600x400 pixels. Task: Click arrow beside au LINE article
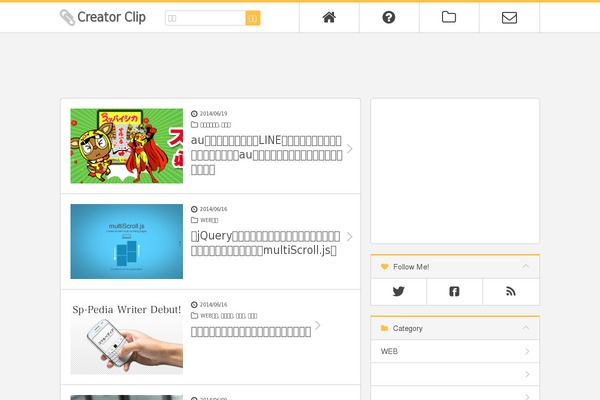[x=349, y=149]
